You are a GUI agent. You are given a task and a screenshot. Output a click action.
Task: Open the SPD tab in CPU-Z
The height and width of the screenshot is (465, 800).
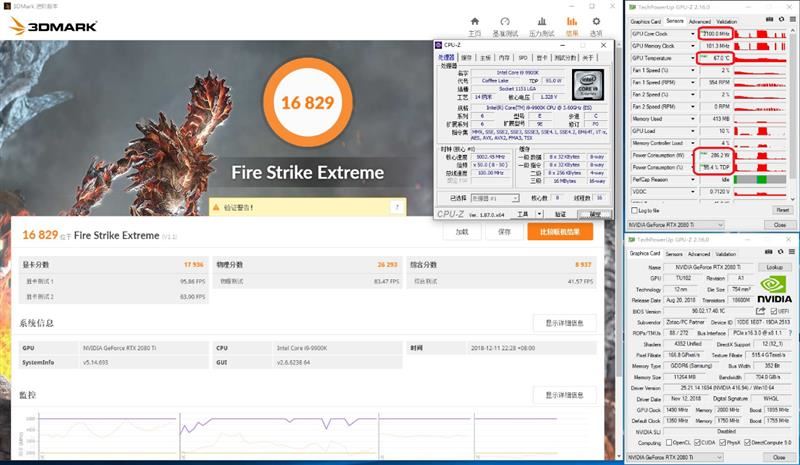(x=522, y=58)
